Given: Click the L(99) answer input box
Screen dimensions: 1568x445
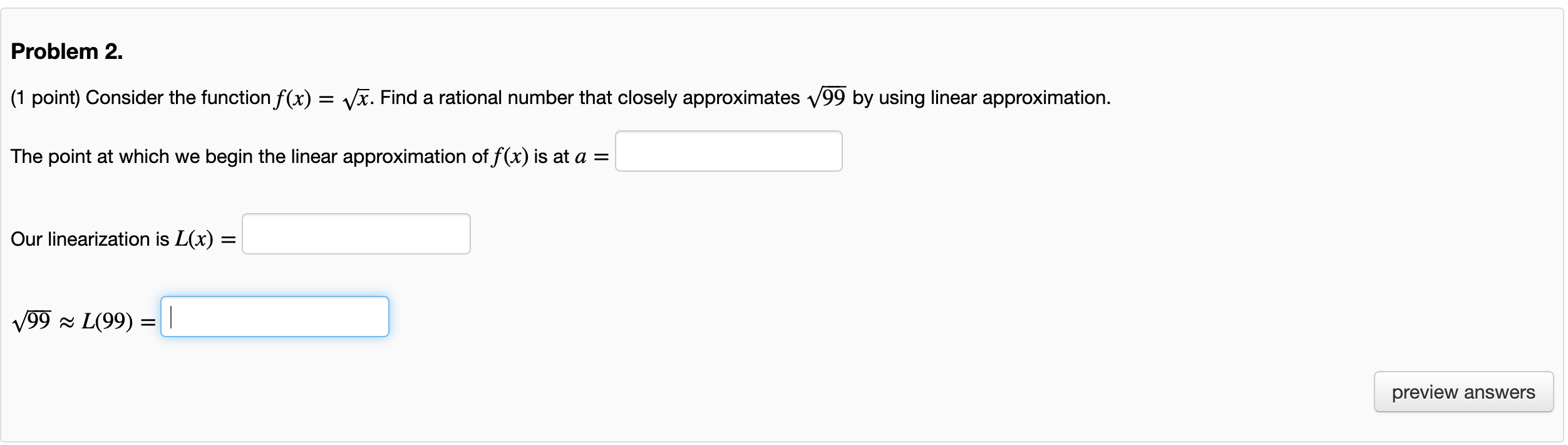Looking at the screenshot, I should pyautogui.click(x=274, y=317).
